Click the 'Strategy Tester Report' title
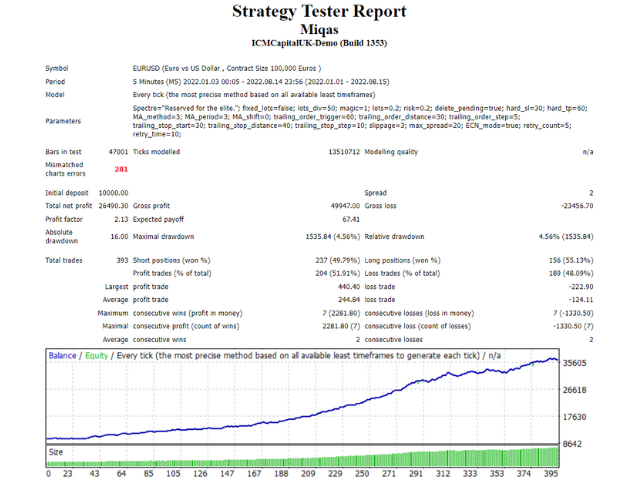 click(x=319, y=11)
